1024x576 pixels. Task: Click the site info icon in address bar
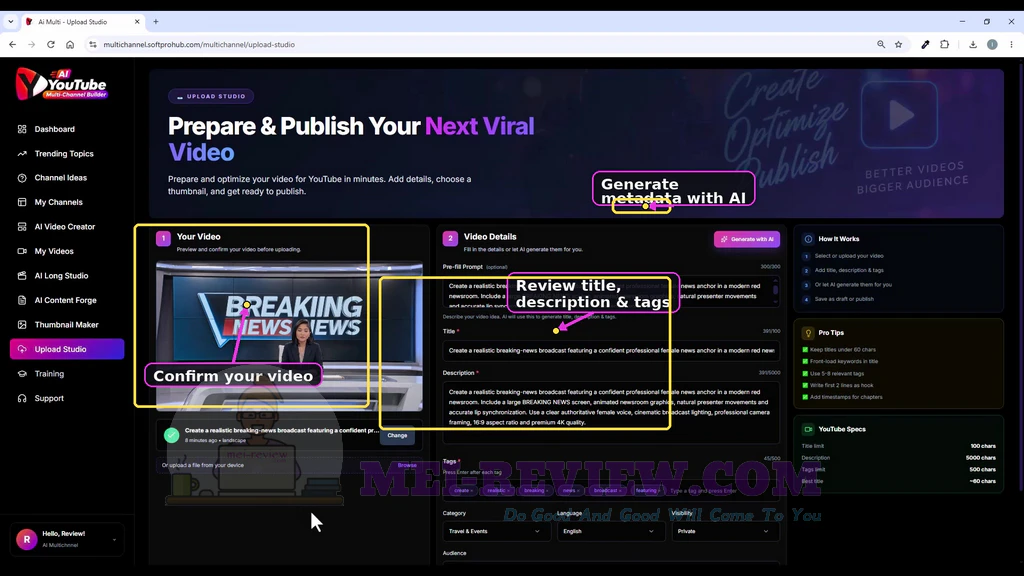93,44
